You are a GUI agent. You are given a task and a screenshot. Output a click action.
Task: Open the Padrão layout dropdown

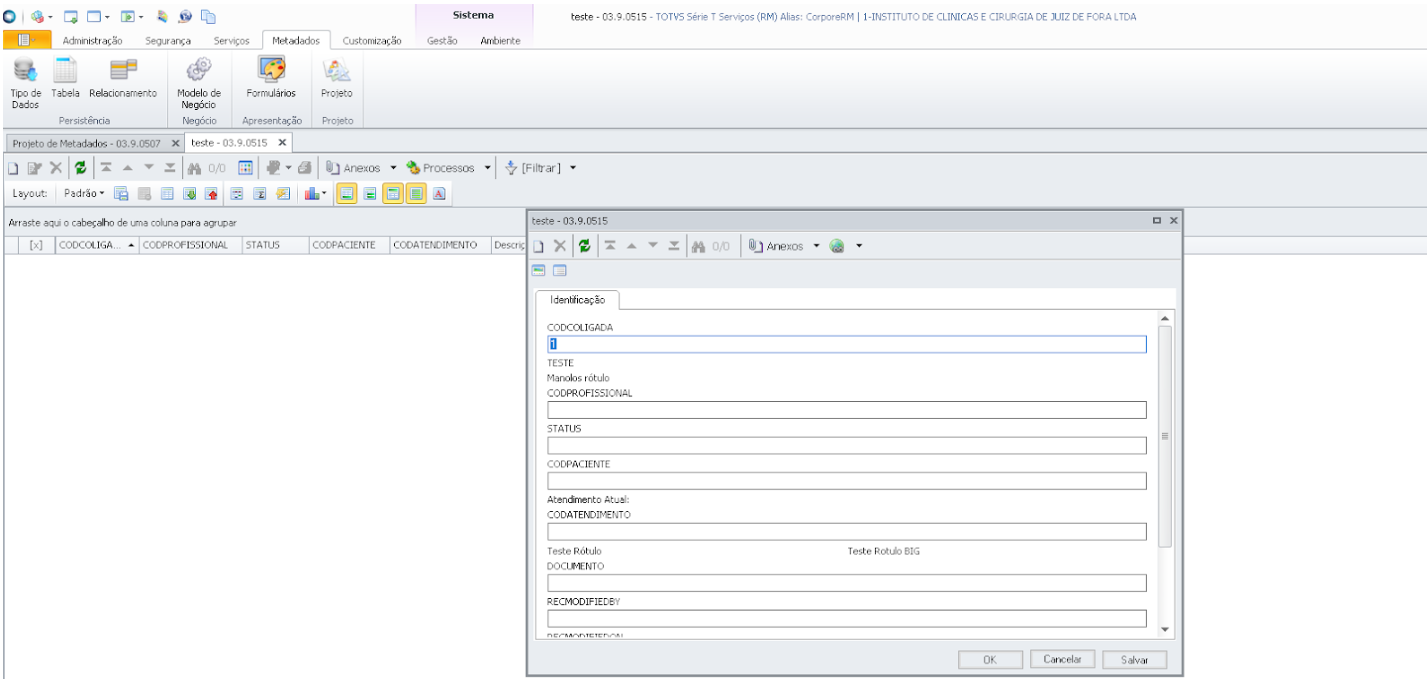click(85, 192)
